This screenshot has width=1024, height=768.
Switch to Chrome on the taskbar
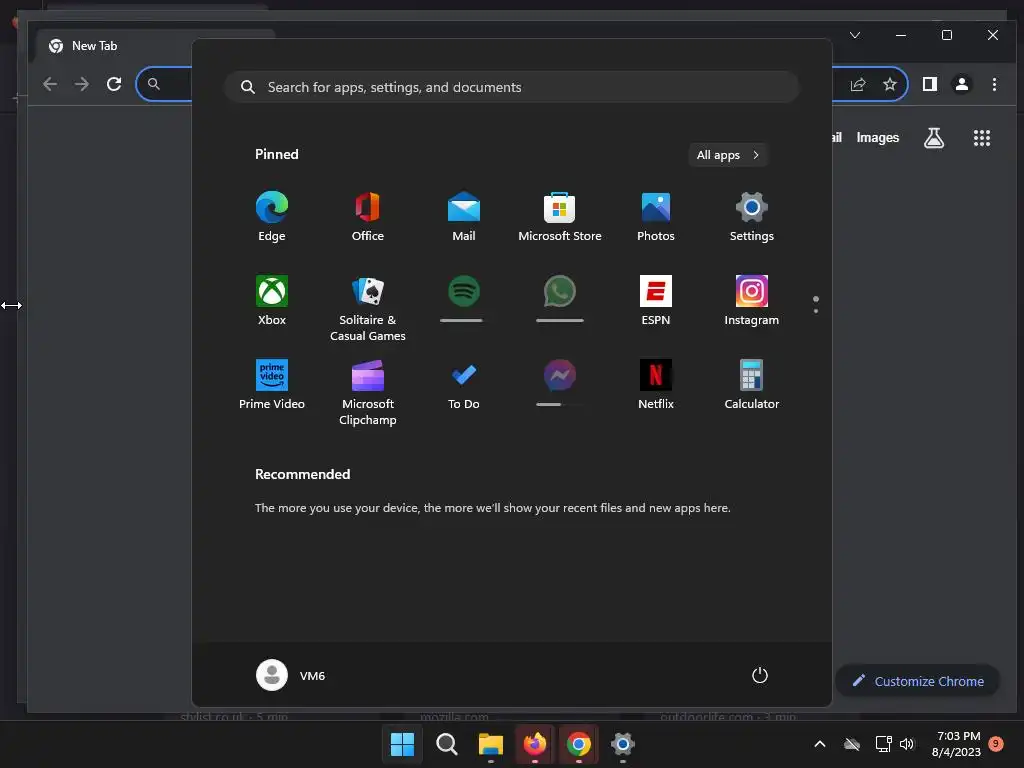click(579, 744)
